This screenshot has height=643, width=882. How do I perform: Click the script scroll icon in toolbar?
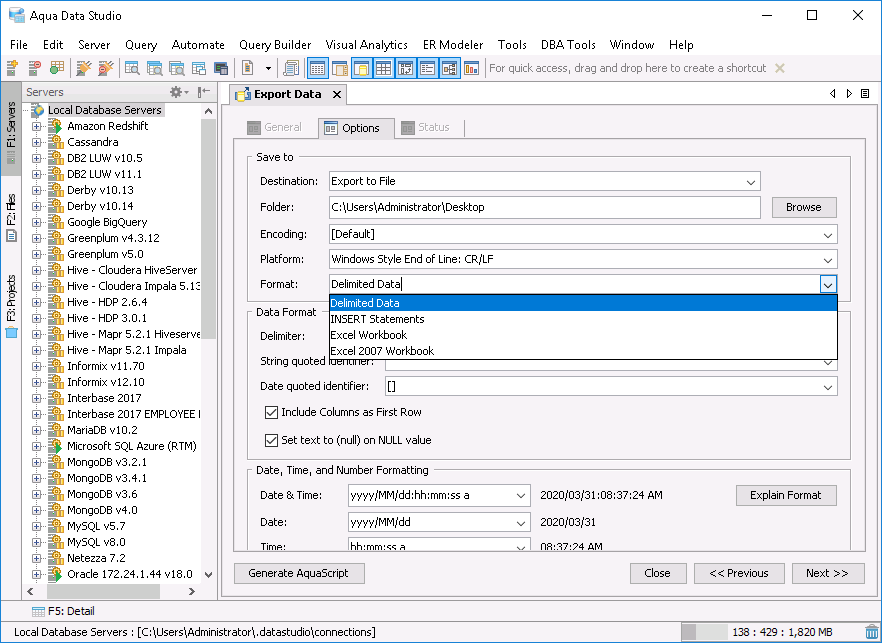click(291, 68)
